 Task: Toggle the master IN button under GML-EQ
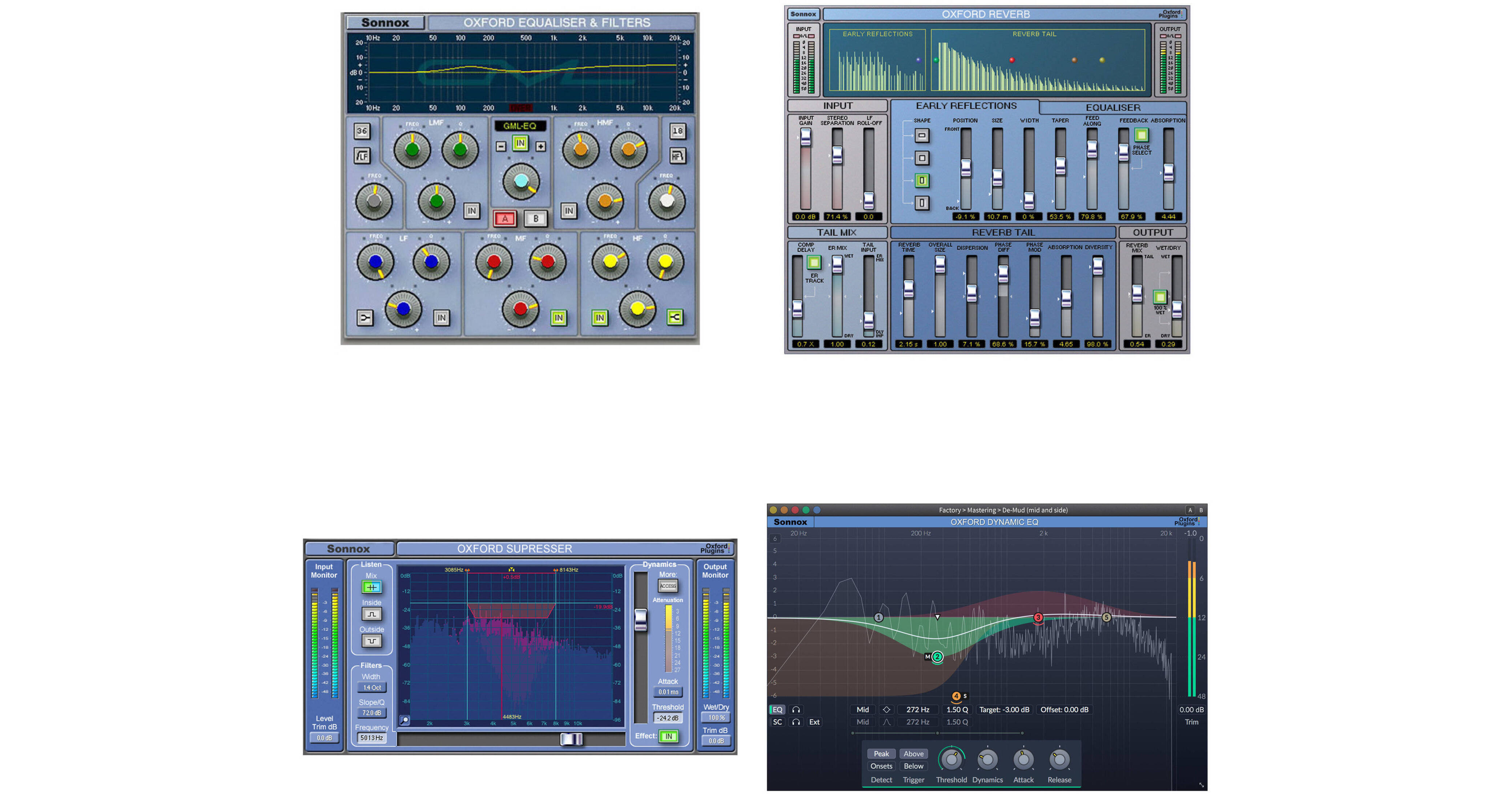[x=520, y=143]
